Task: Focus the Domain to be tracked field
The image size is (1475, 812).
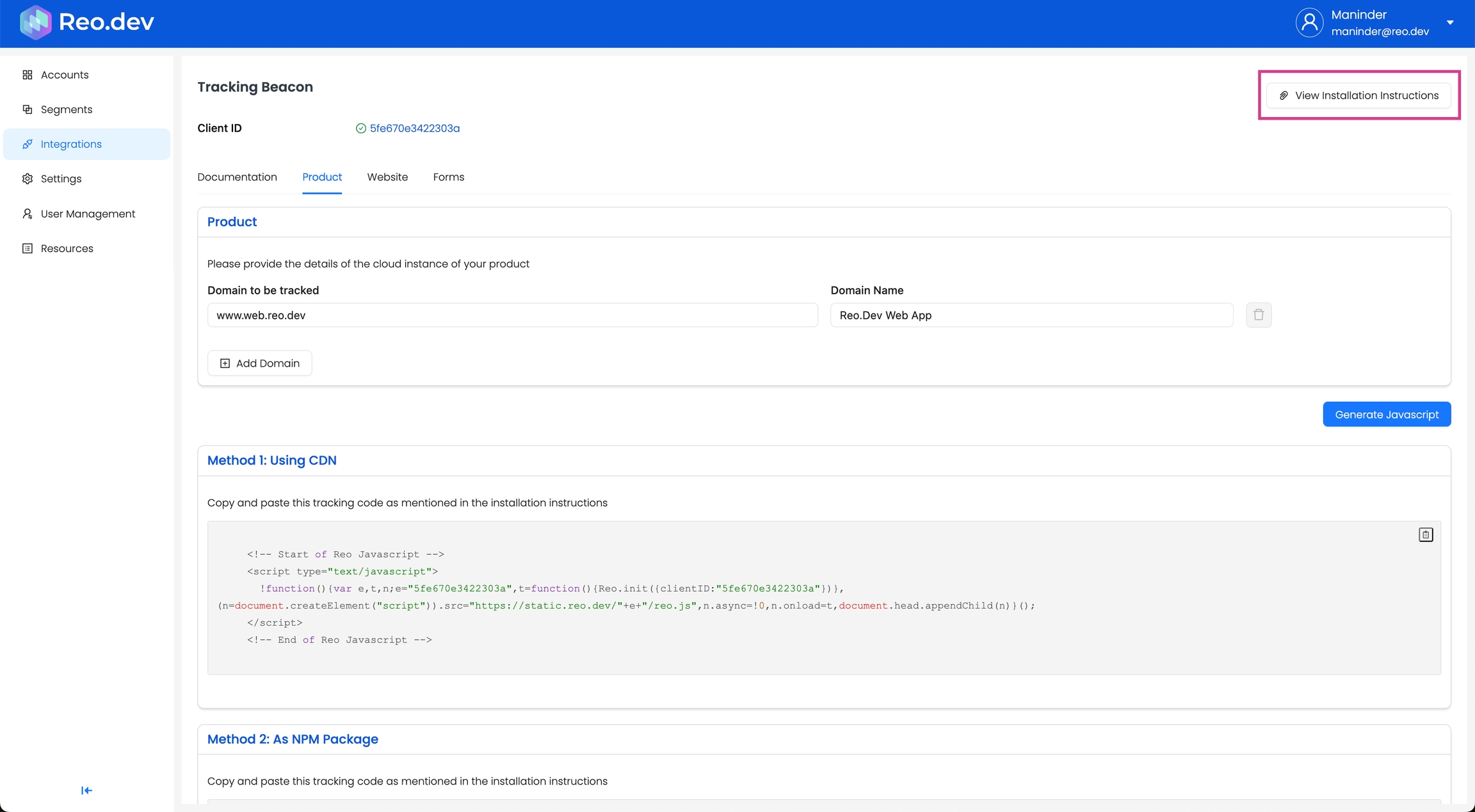Action: point(512,315)
